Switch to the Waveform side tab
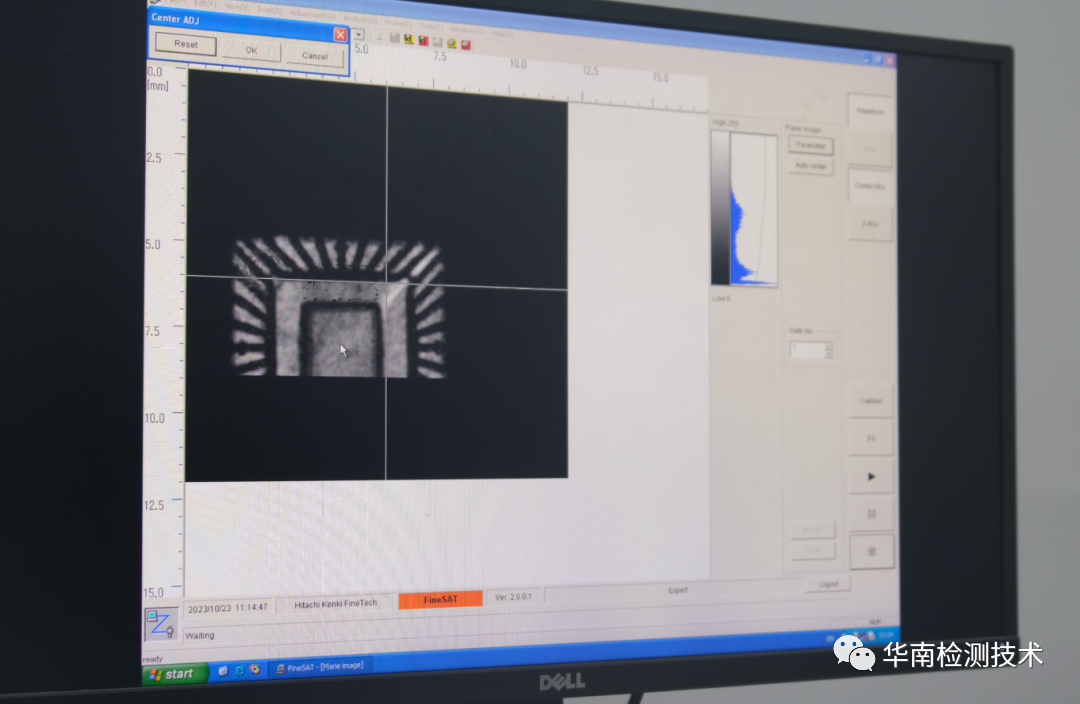 [x=870, y=112]
